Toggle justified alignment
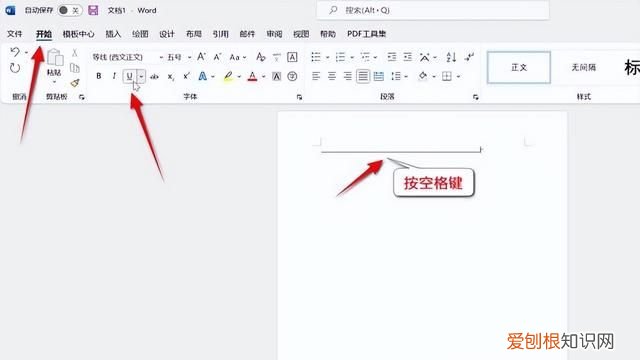The width and height of the screenshot is (640, 360). 363,76
